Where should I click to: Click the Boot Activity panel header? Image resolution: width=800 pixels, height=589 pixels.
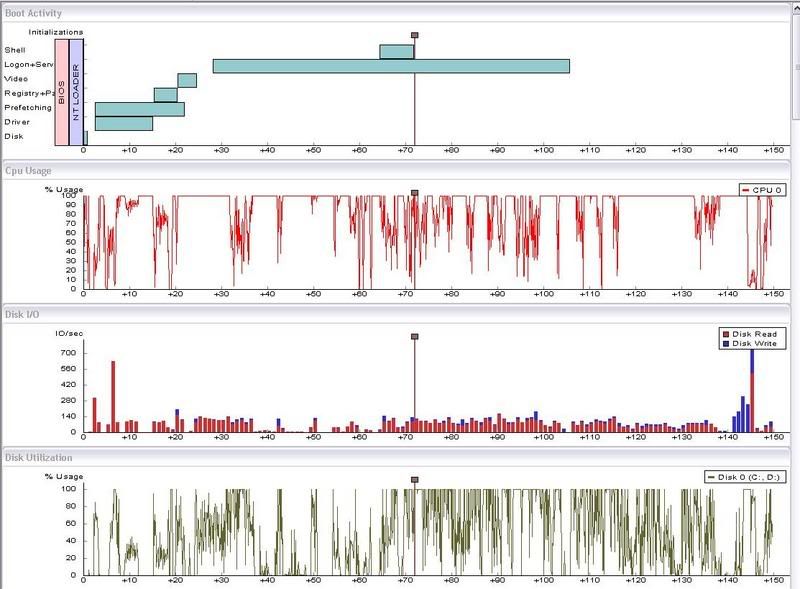(396, 13)
